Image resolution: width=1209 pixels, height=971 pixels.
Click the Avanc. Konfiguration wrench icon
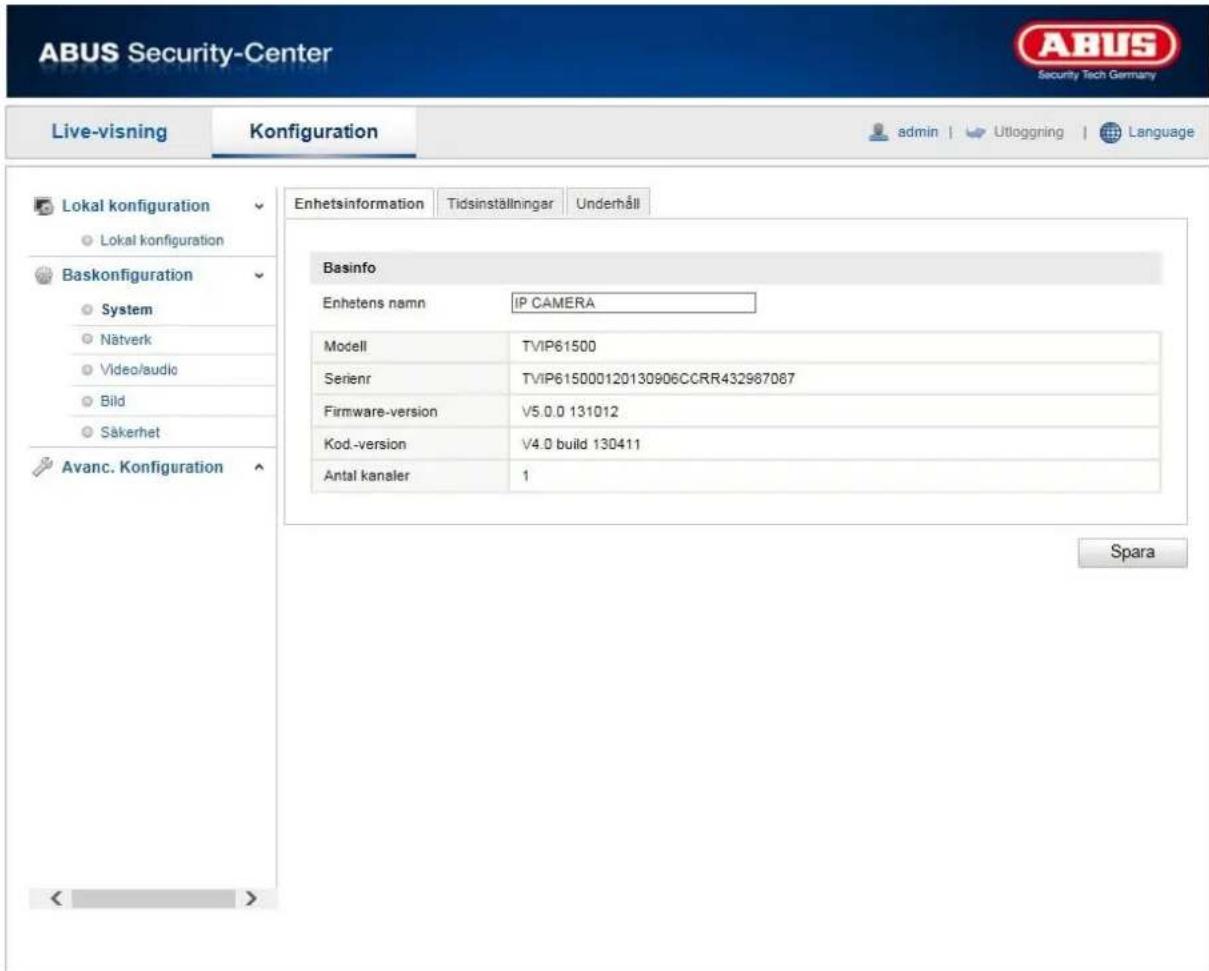(43, 467)
